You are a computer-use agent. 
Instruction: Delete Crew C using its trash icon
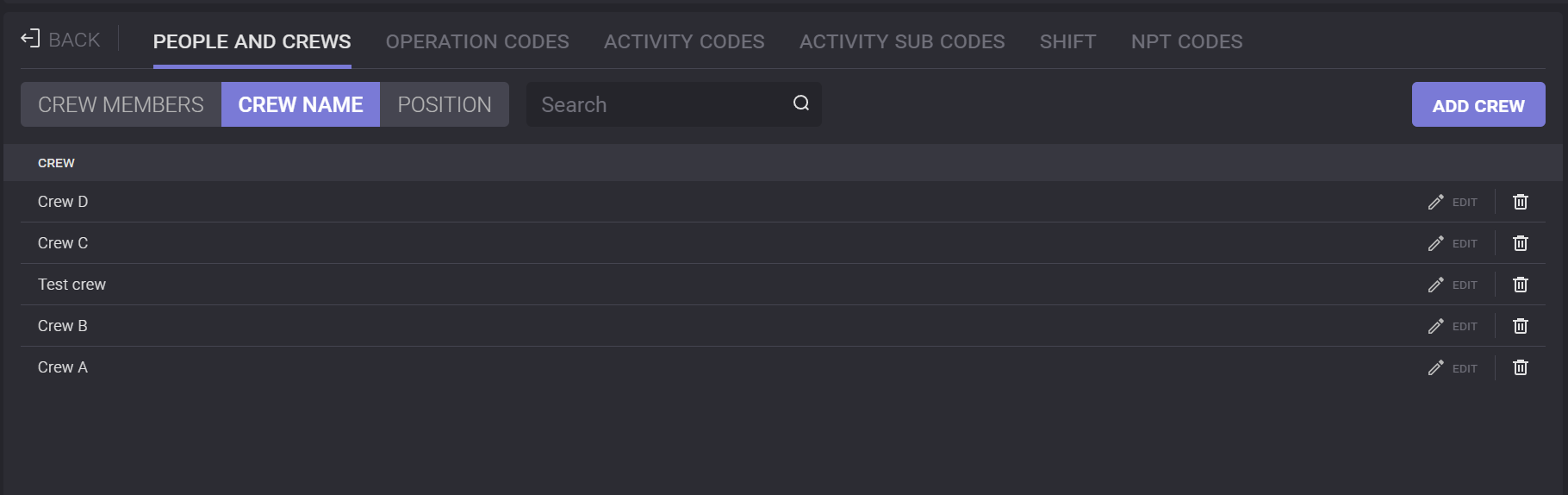1521,243
